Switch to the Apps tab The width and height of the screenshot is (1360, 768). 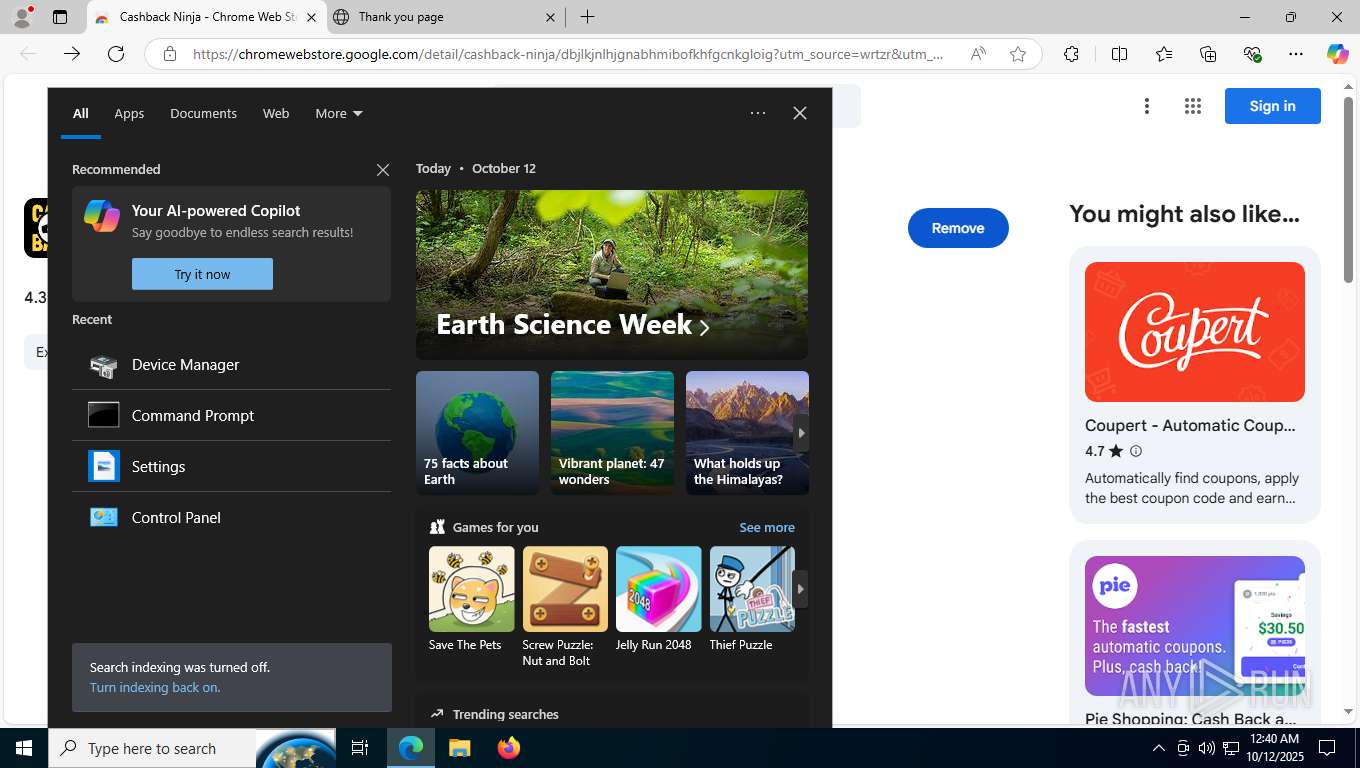[x=129, y=113]
